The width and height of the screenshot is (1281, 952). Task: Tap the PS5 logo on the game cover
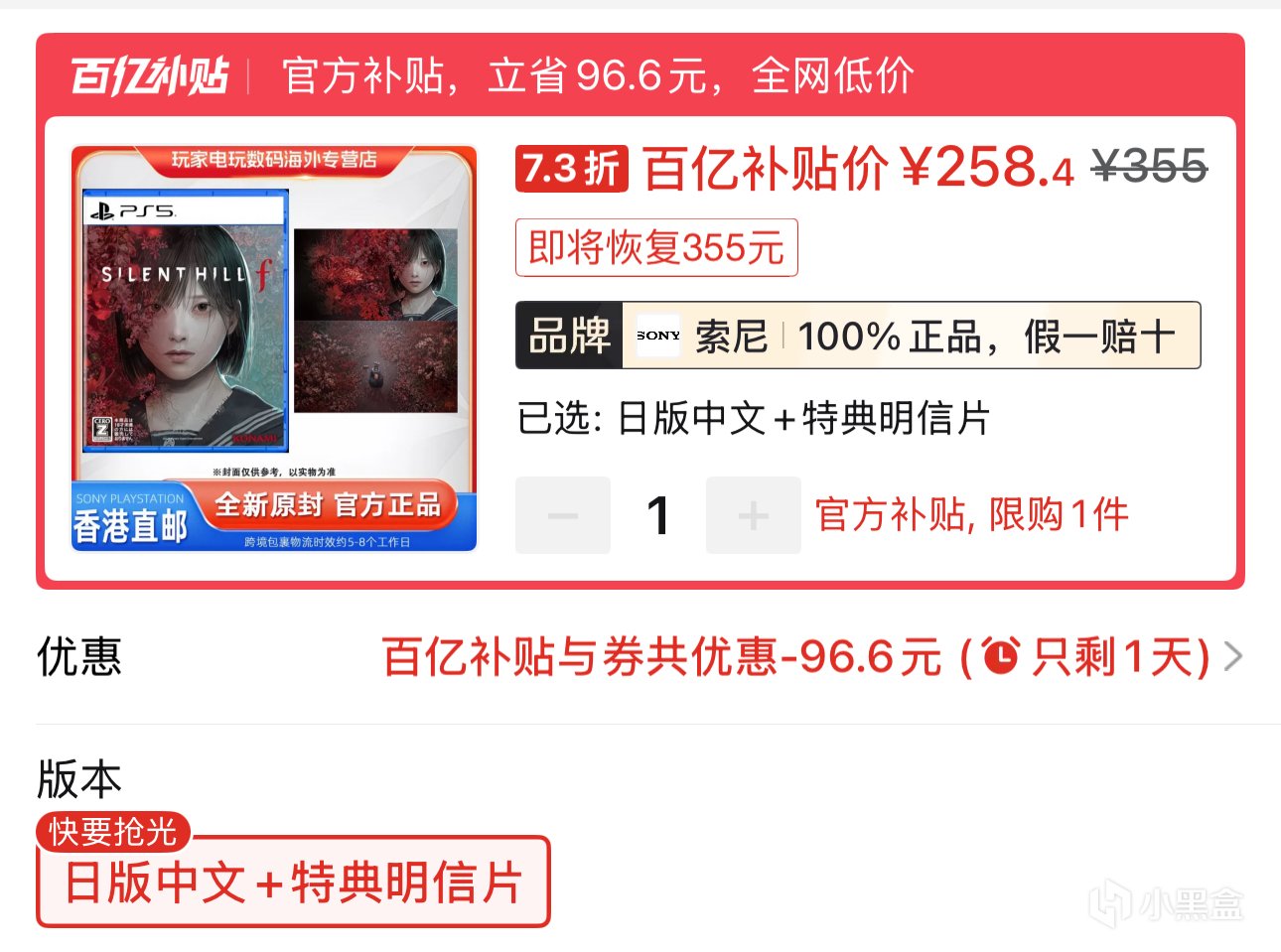tap(132, 210)
